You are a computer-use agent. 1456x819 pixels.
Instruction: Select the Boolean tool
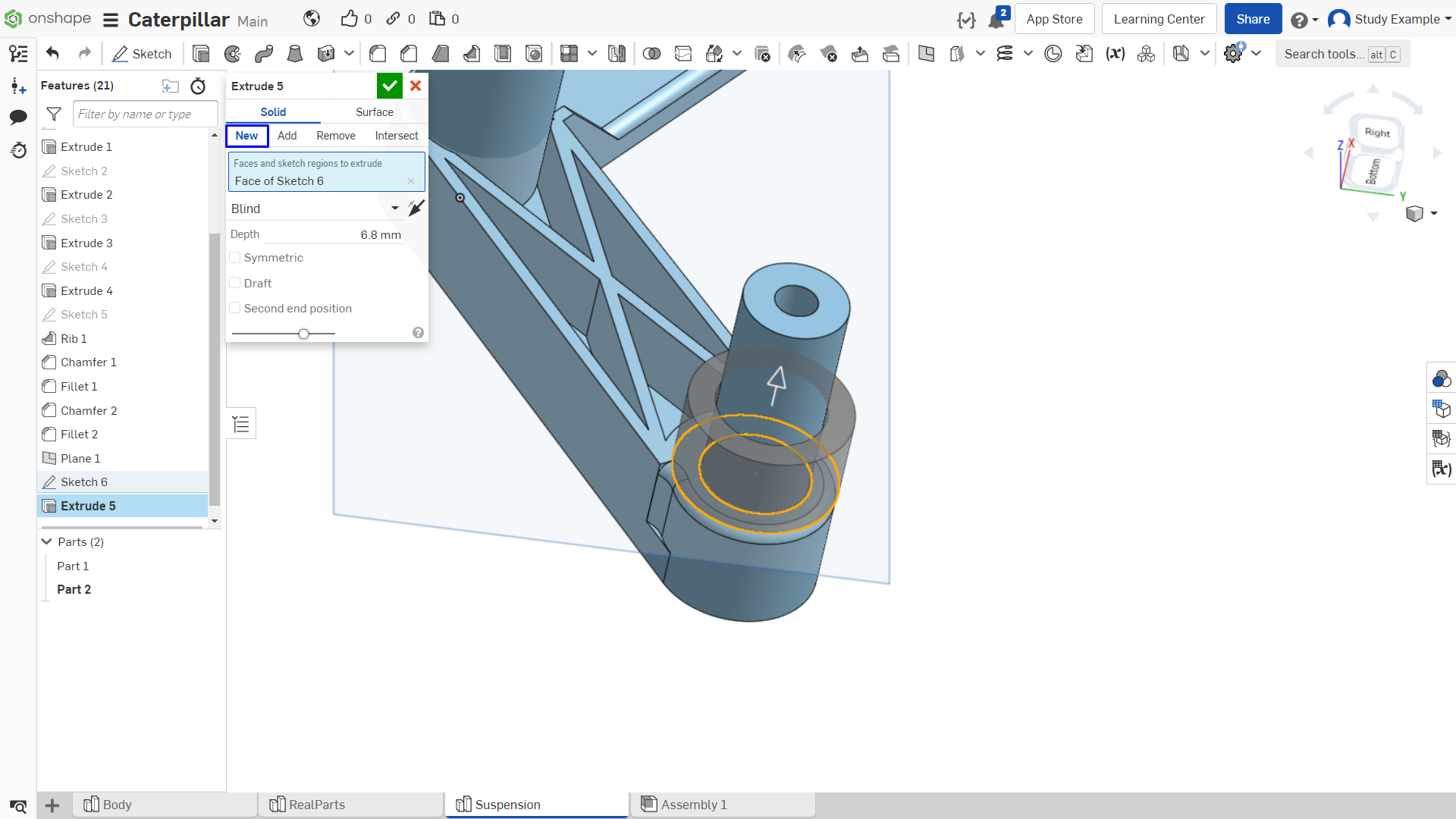(x=651, y=54)
